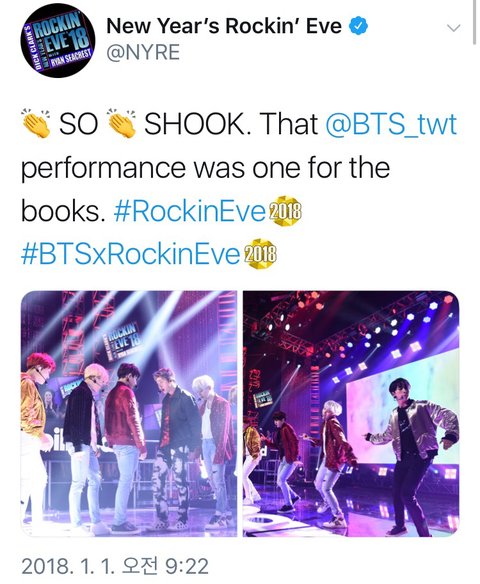Image resolution: width=480 pixels, height=584 pixels.
Task: Open the #BTSxRockinEve hashtag
Action: pyautogui.click(x=130, y=254)
